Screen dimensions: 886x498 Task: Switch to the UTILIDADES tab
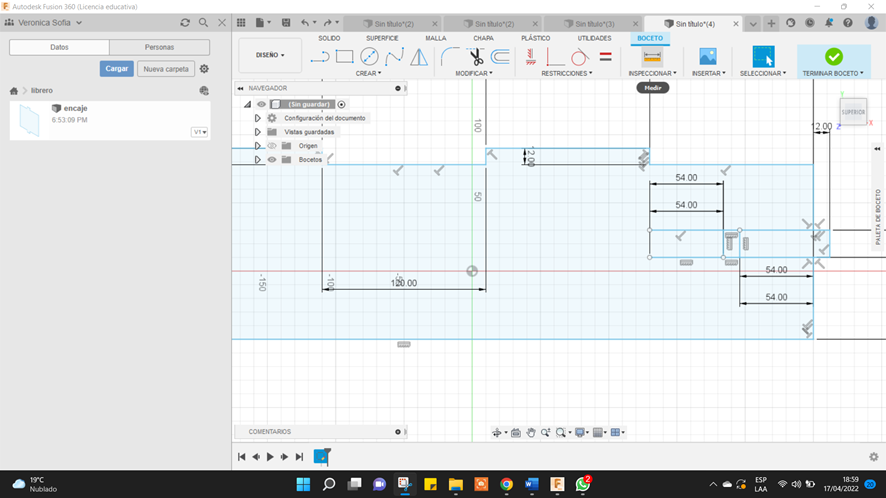coord(594,38)
